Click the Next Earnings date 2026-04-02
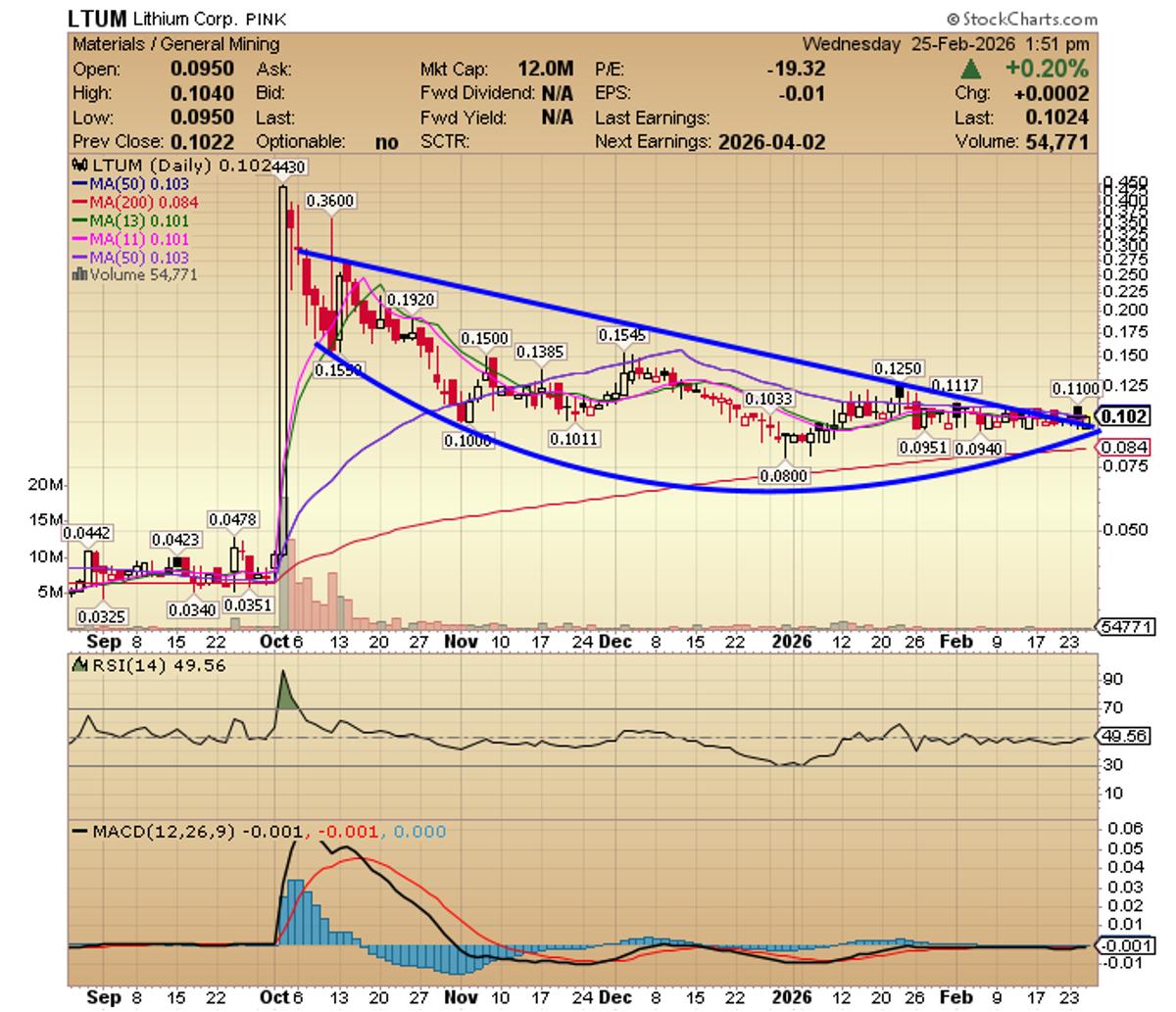 [771, 142]
